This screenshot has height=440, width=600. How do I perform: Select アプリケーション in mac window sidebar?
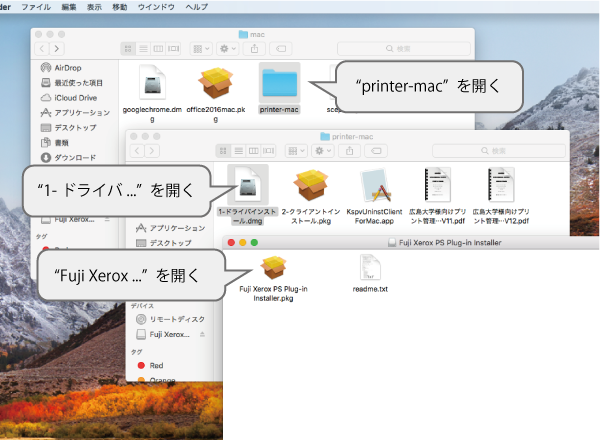point(75,112)
